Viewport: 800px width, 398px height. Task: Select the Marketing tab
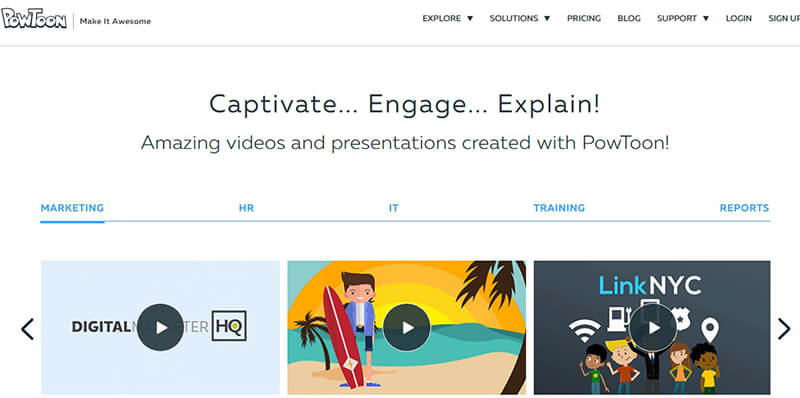point(72,208)
